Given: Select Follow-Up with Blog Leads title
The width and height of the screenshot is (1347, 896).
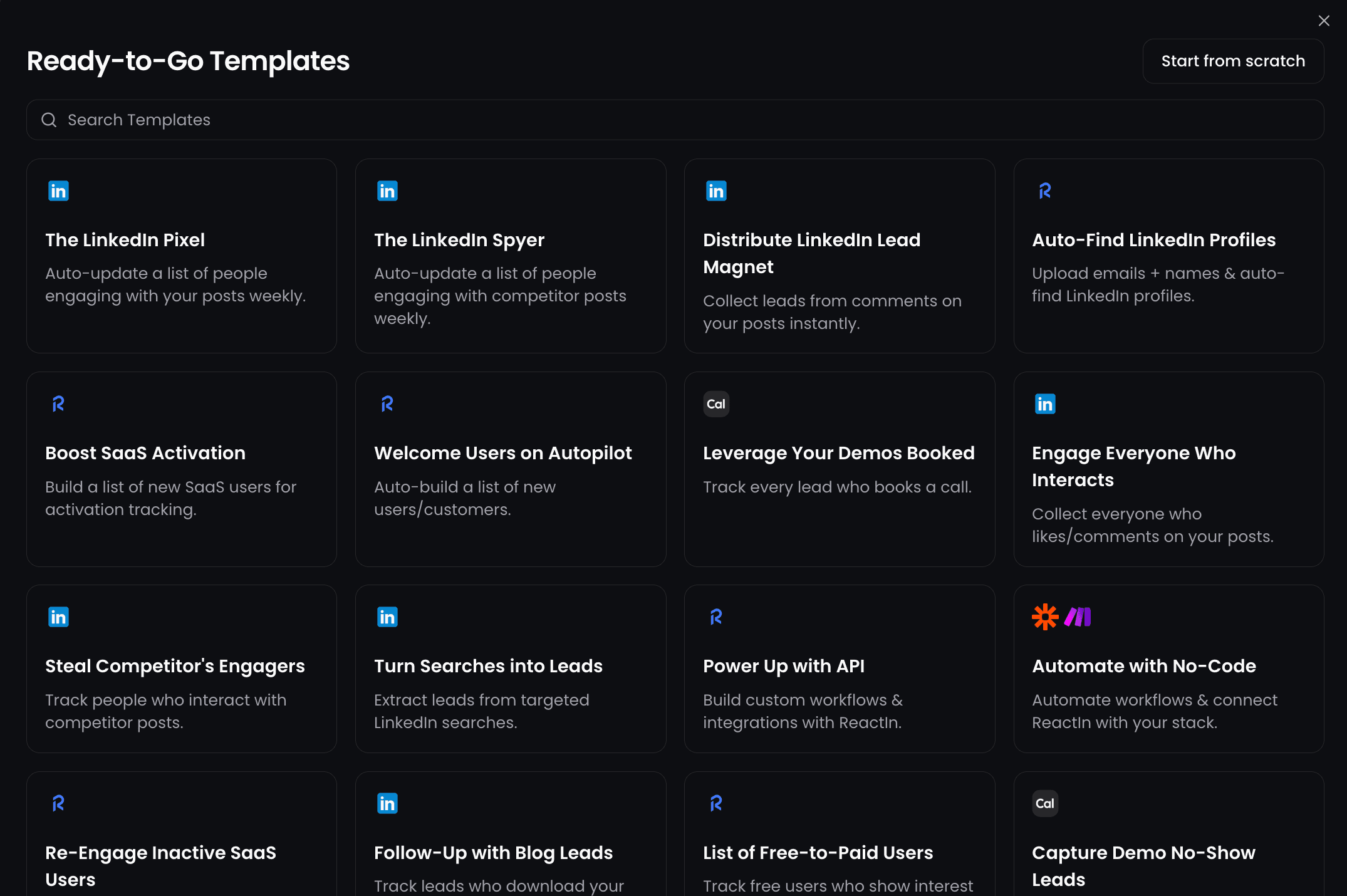Looking at the screenshot, I should click(x=493, y=853).
